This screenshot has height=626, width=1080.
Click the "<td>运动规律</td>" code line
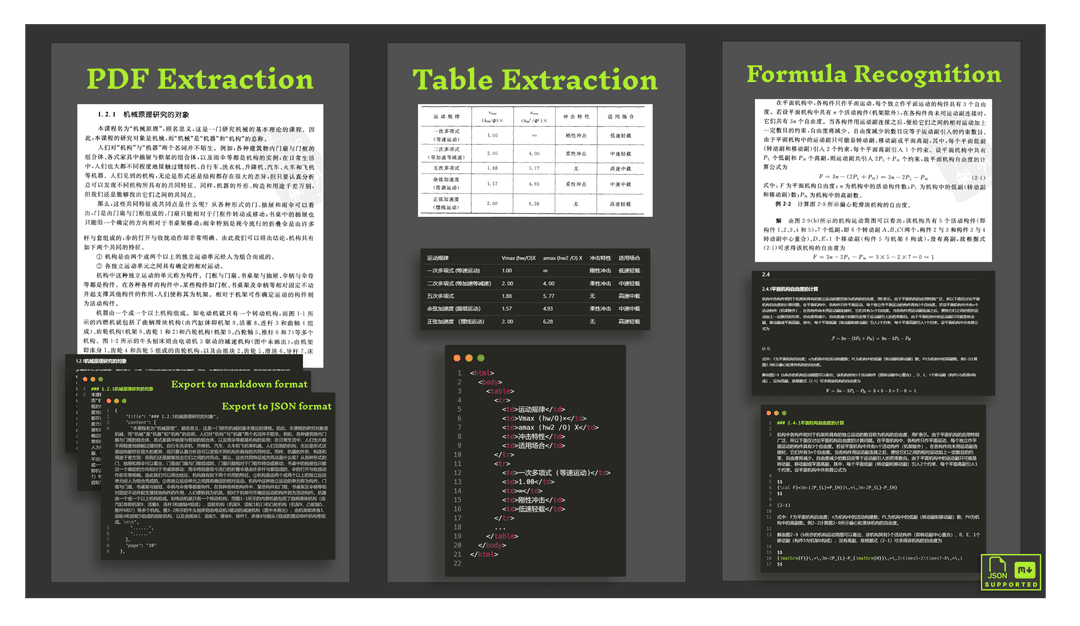point(534,409)
